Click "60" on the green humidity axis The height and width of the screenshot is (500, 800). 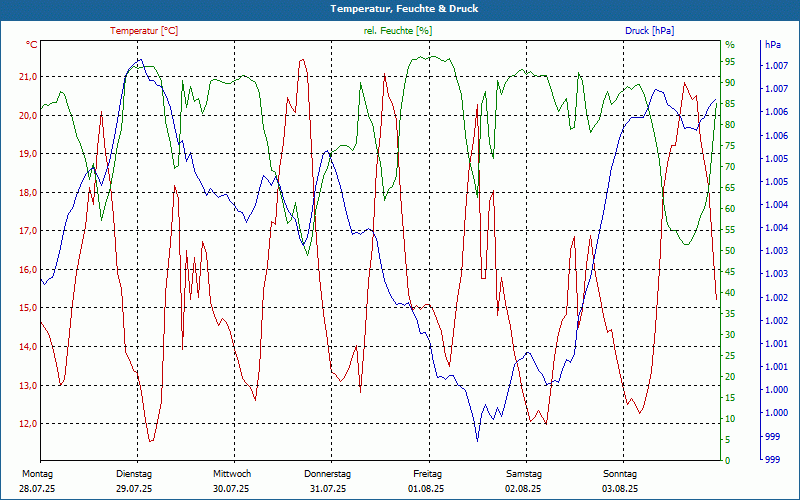[730, 209]
